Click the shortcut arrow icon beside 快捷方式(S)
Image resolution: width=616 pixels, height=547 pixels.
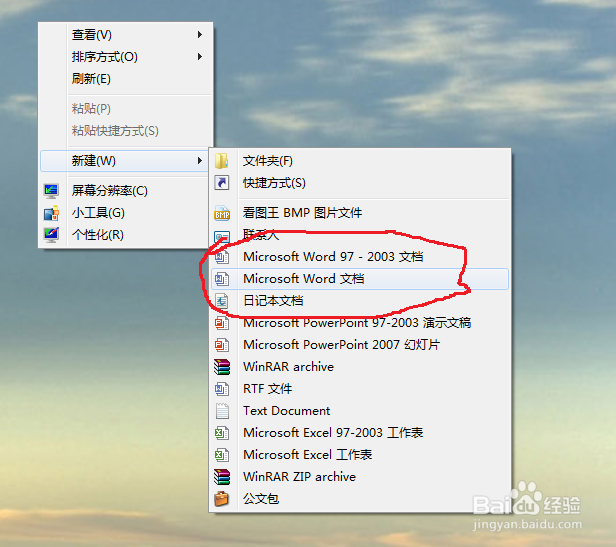222,183
